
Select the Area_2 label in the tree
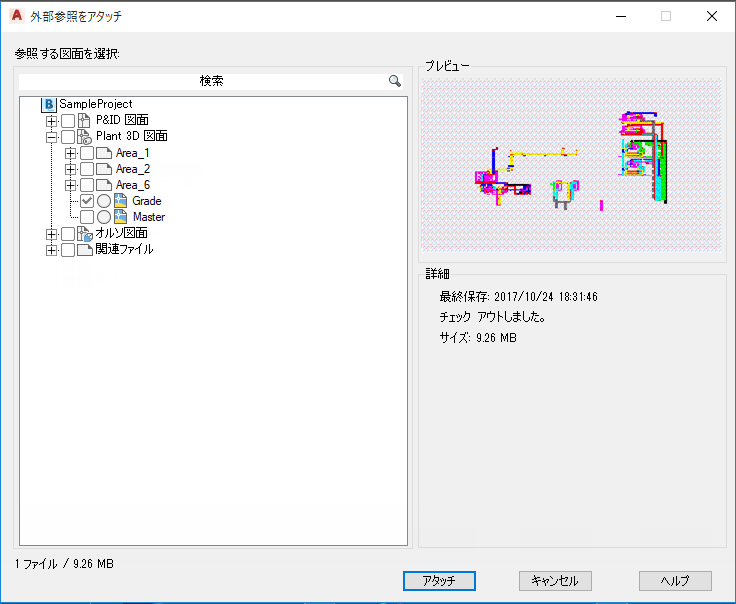tap(133, 169)
